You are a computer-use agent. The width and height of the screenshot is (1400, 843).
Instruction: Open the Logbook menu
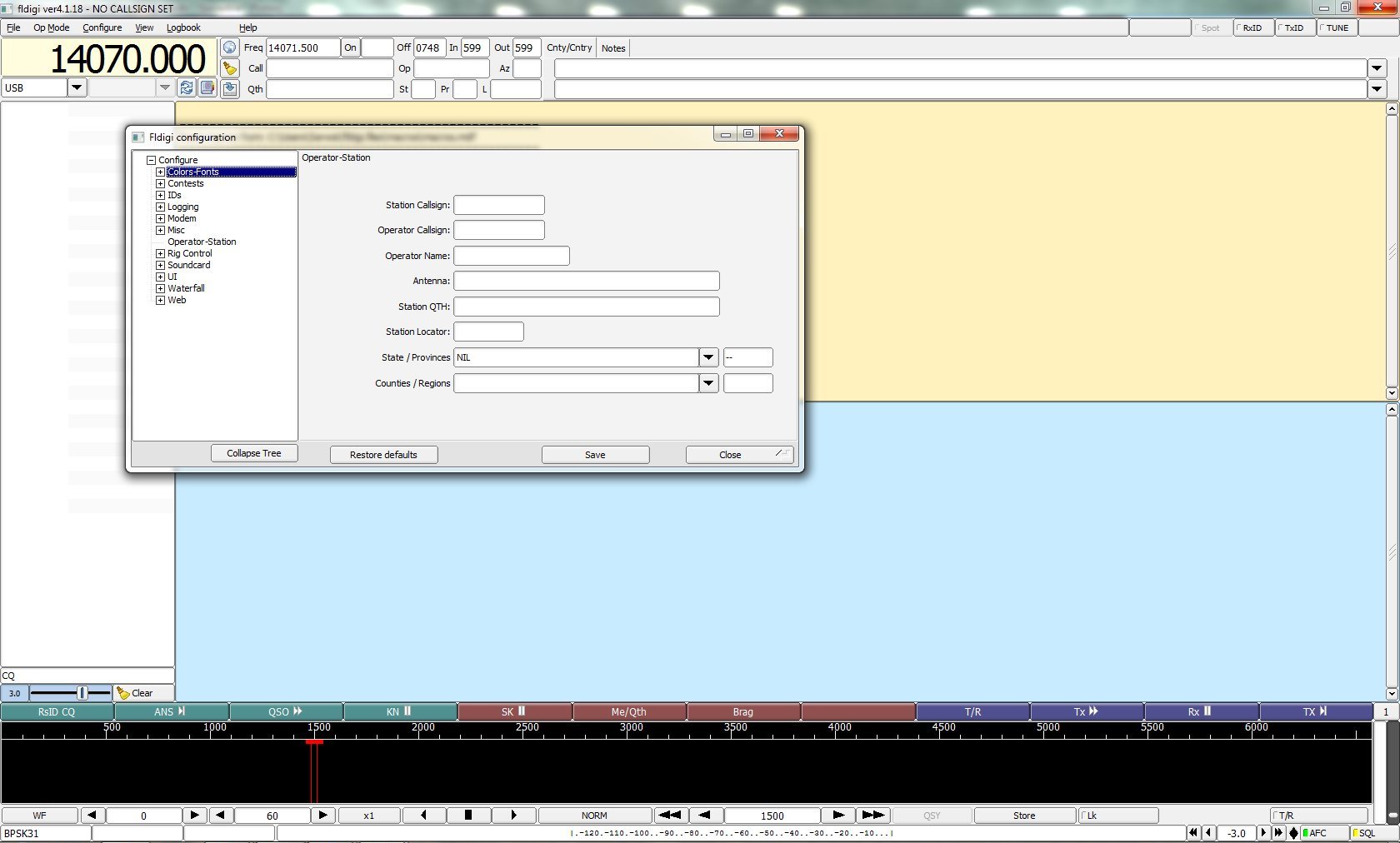[x=183, y=27]
